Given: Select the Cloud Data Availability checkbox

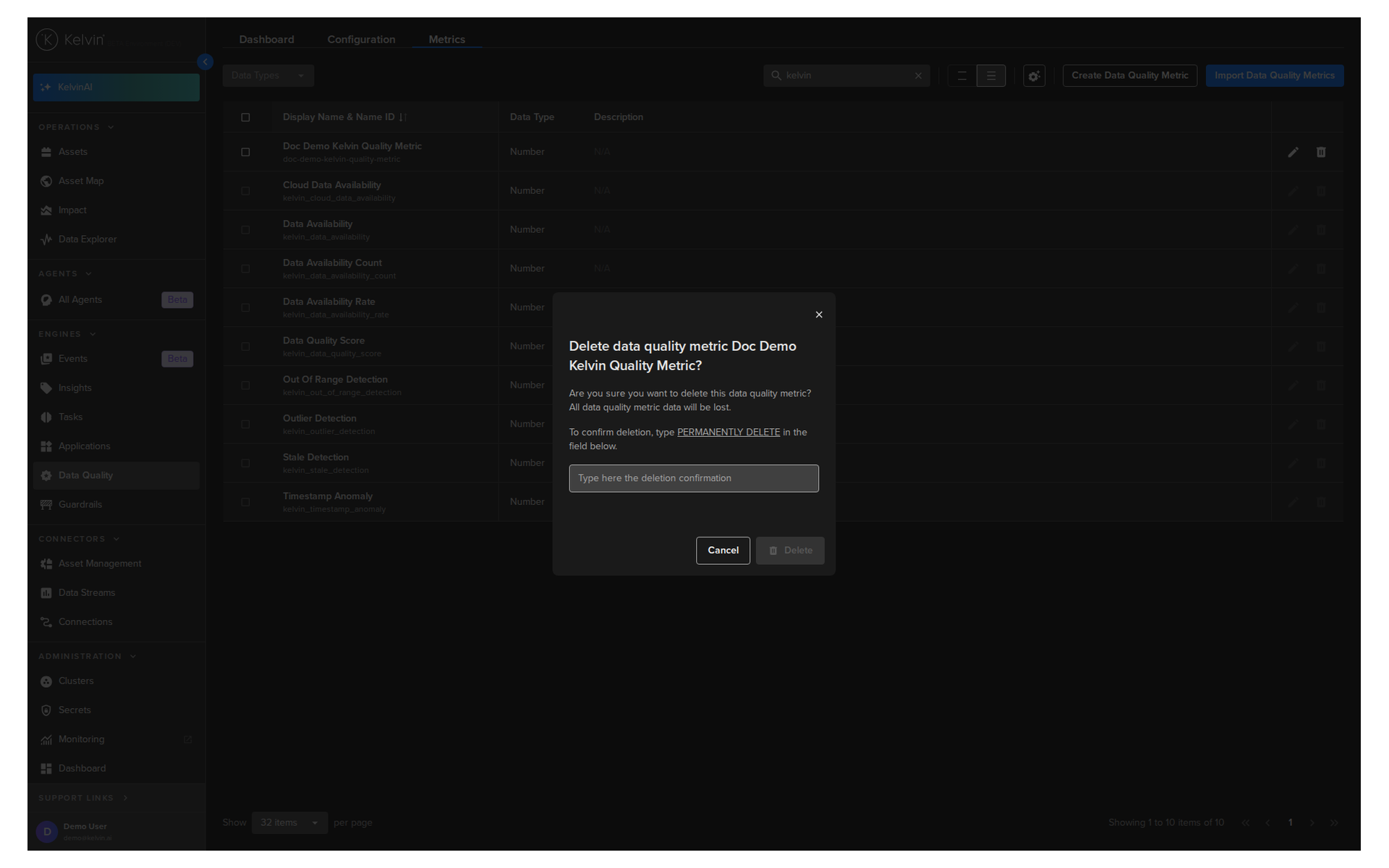Looking at the screenshot, I should (x=245, y=191).
